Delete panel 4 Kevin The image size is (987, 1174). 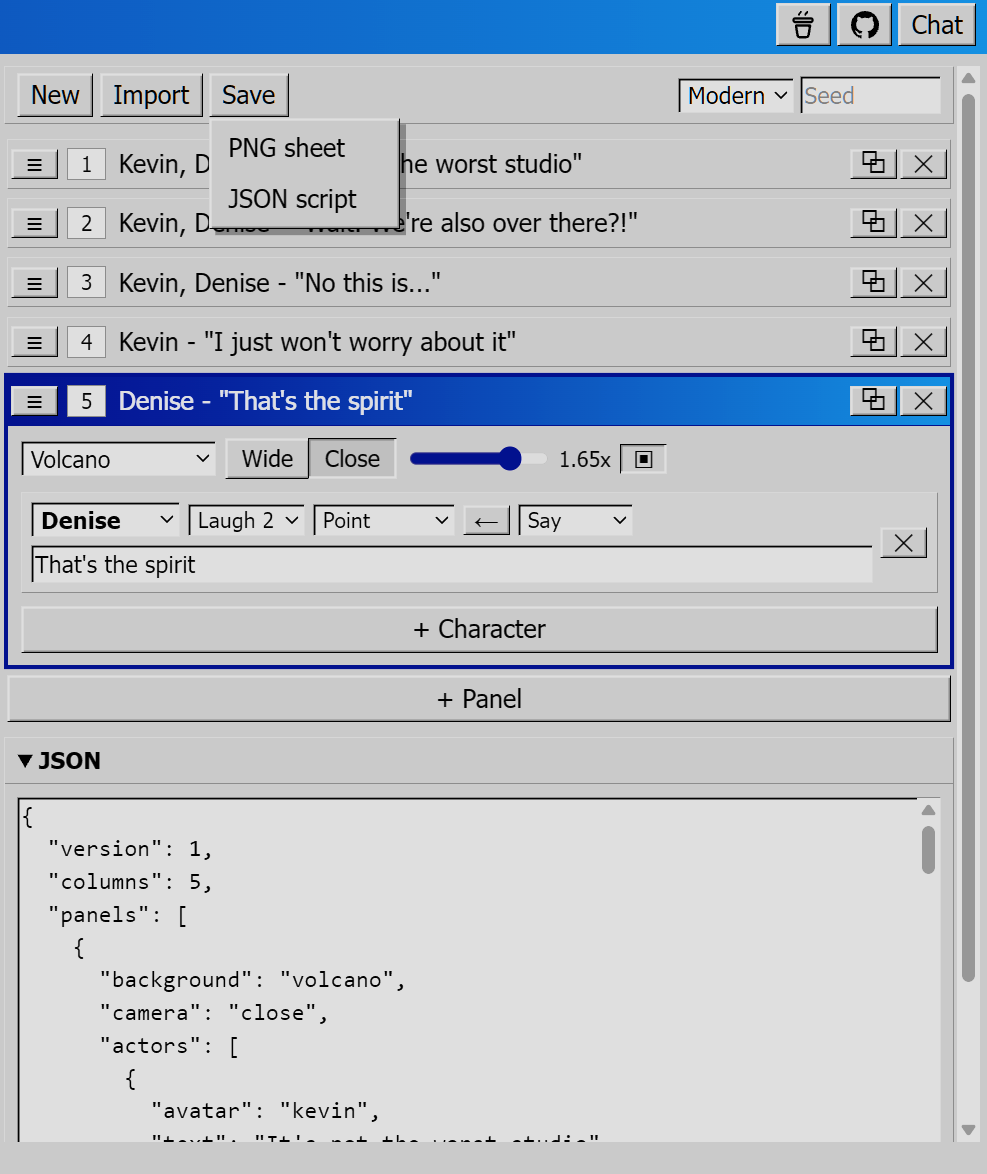coord(923,342)
